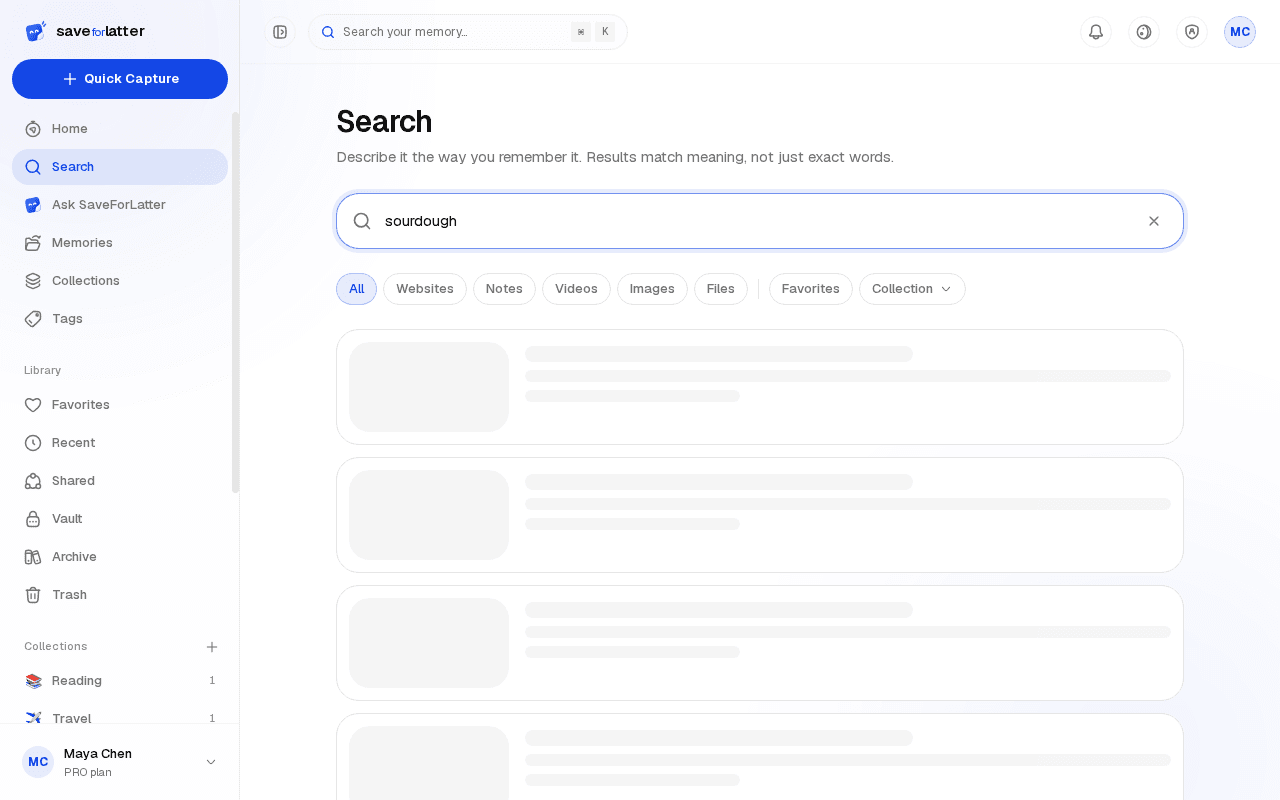The height and width of the screenshot is (800, 1280).
Task: Toggle the Favorites filter chip
Action: click(811, 289)
